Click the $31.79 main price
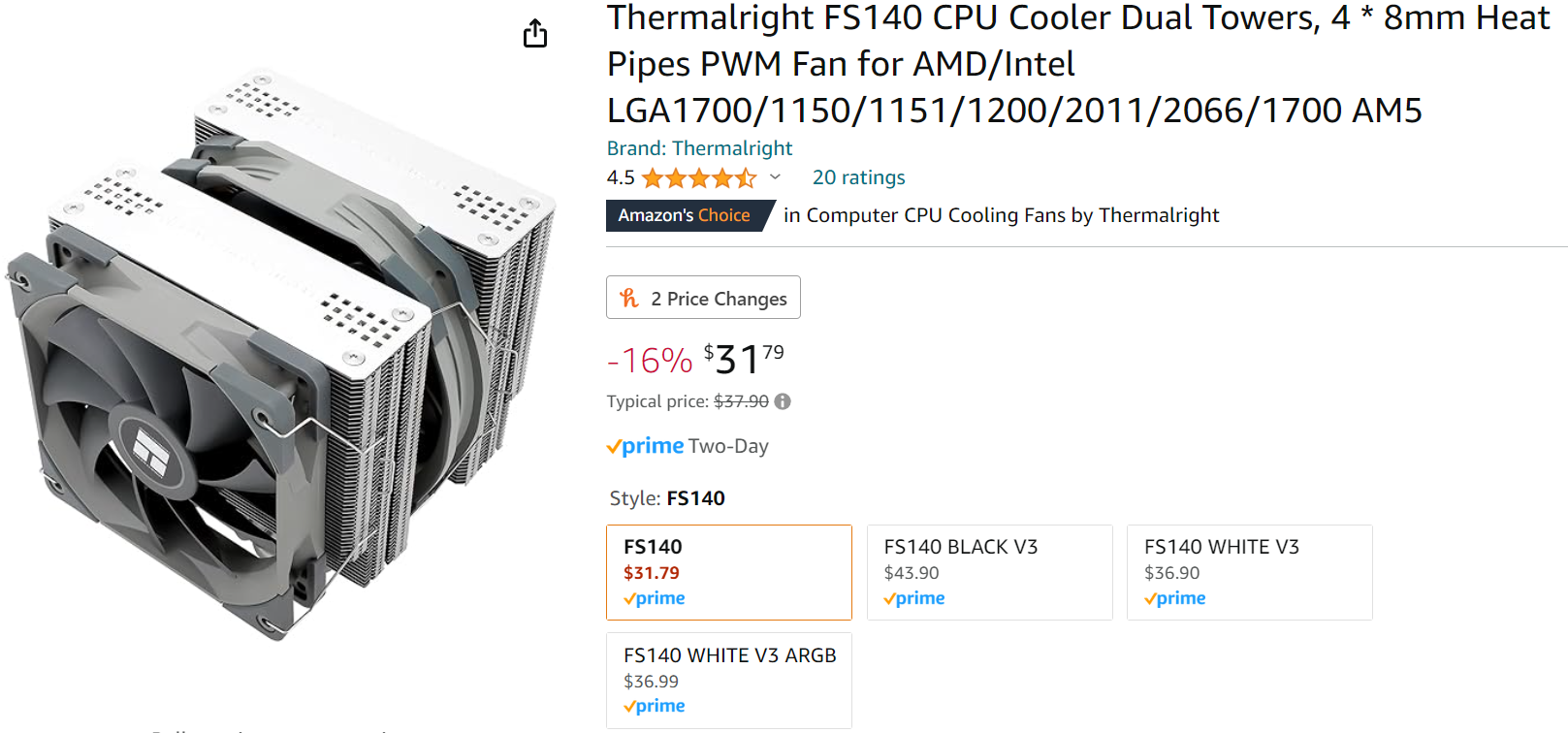Image resolution: width=1568 pixels, height=733 pixels. [x=744, y=360]
